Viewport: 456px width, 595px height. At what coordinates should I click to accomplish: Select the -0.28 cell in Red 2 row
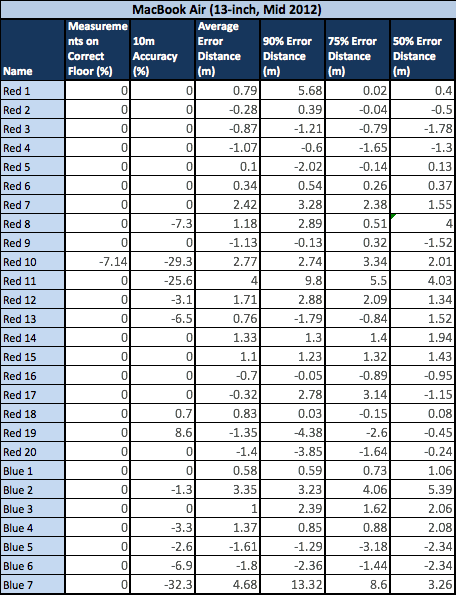[227, 110]
